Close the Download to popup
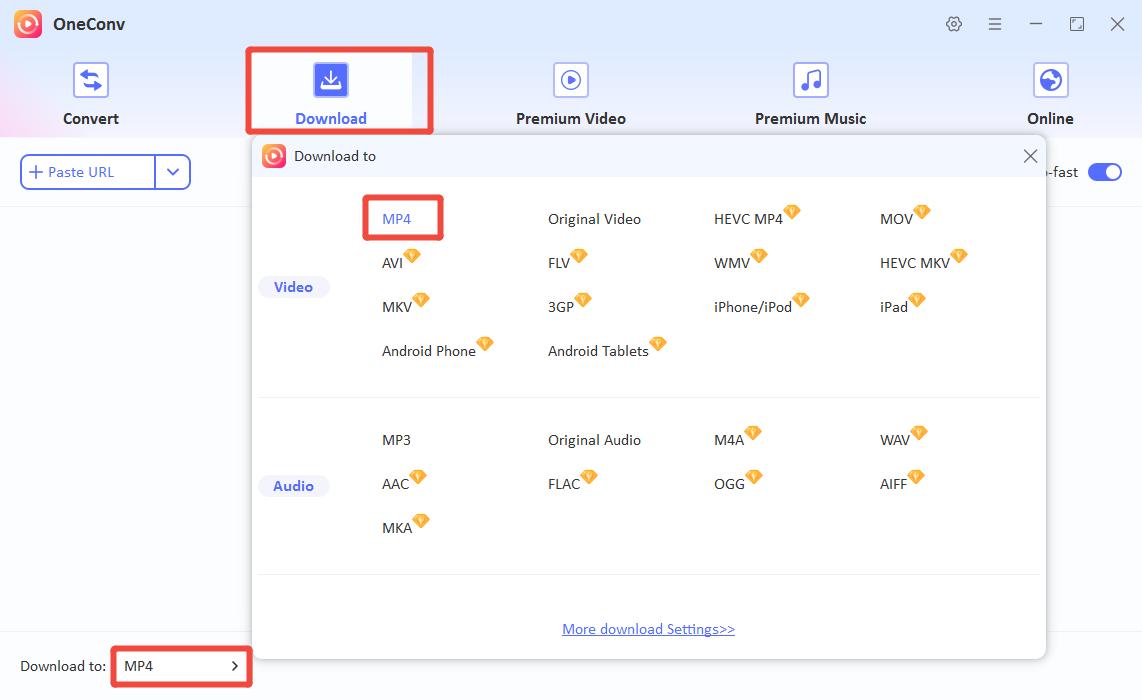The image size is (1142, 700). (1030, 156)
